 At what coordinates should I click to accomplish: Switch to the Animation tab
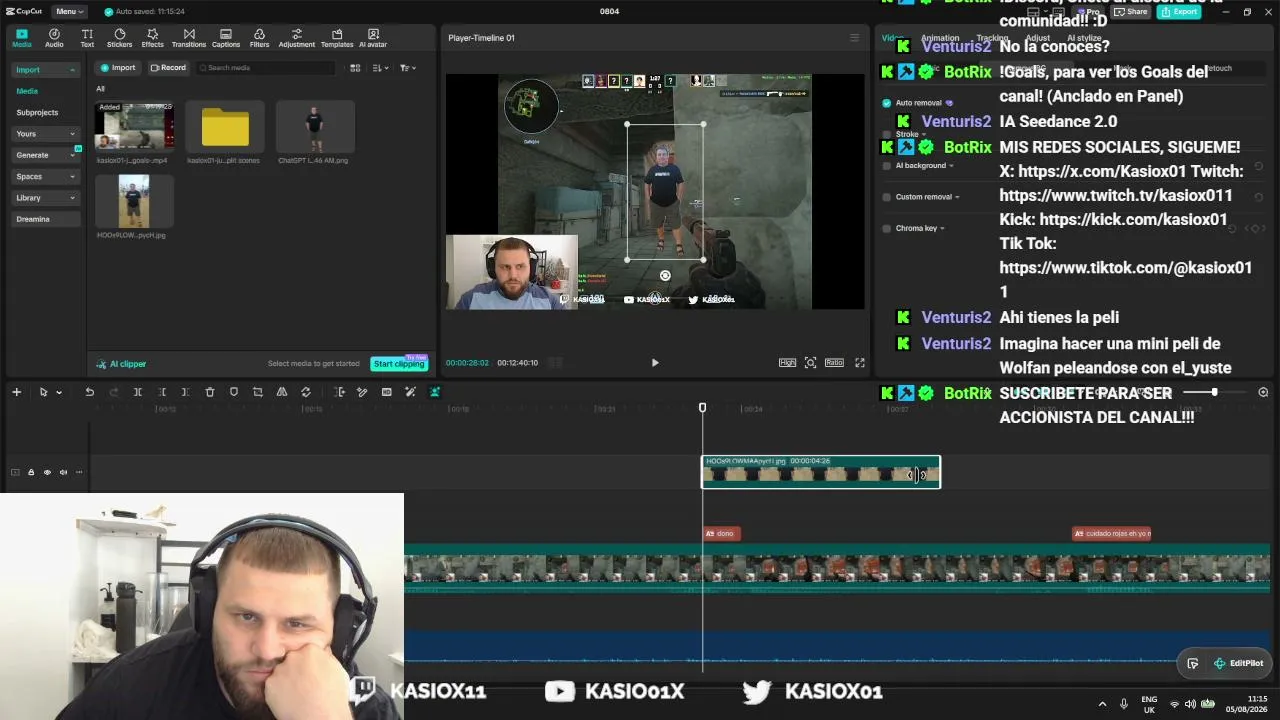pyautogui.click(x=940, y=38)
